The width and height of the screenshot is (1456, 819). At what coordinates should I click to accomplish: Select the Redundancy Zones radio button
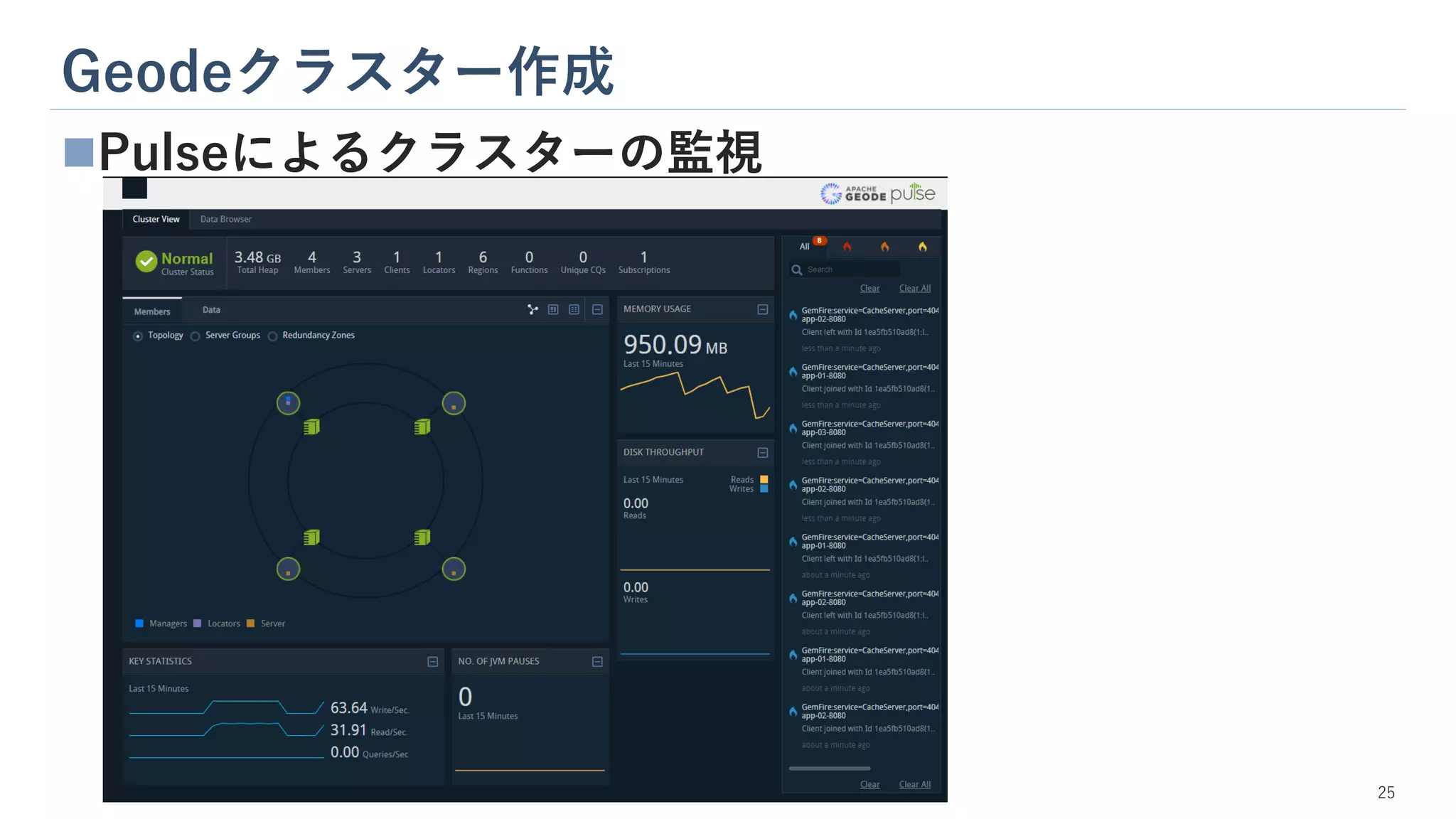coord(272,336)
